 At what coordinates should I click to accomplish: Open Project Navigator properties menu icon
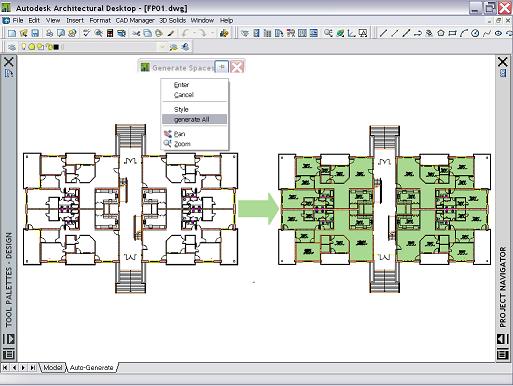503,354
